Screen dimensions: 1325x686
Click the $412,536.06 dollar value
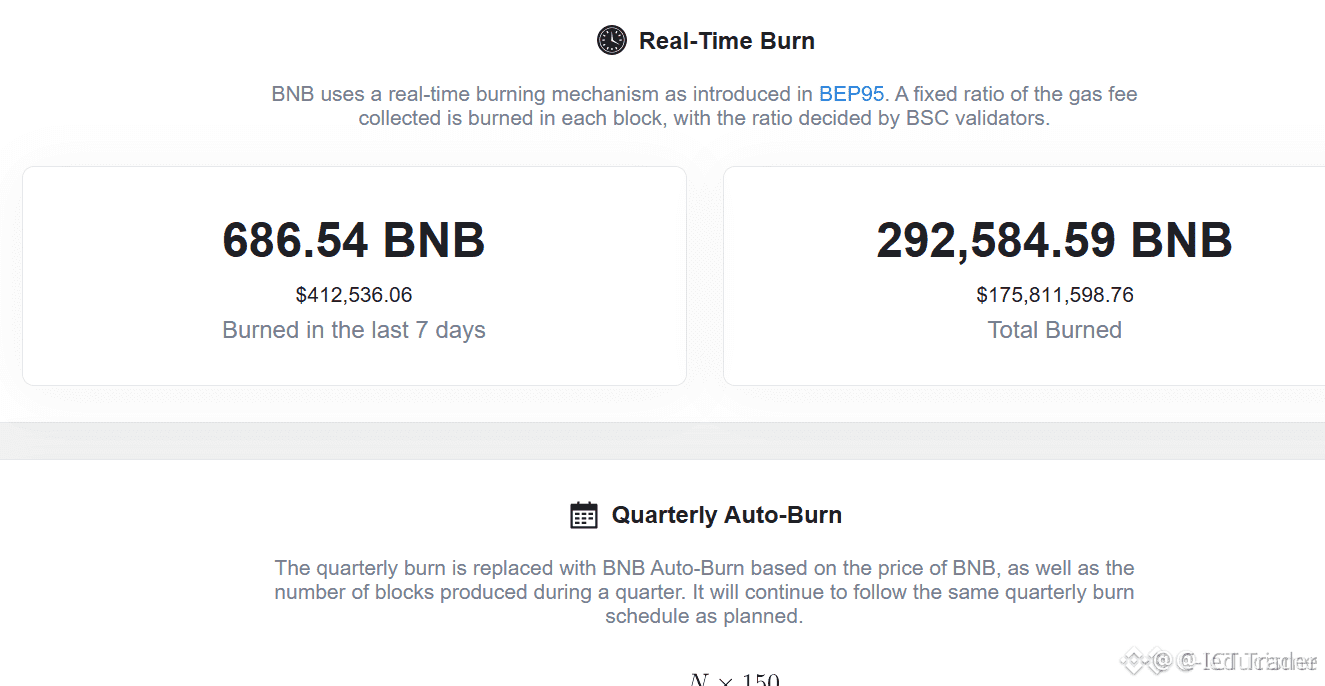point(354,295)
